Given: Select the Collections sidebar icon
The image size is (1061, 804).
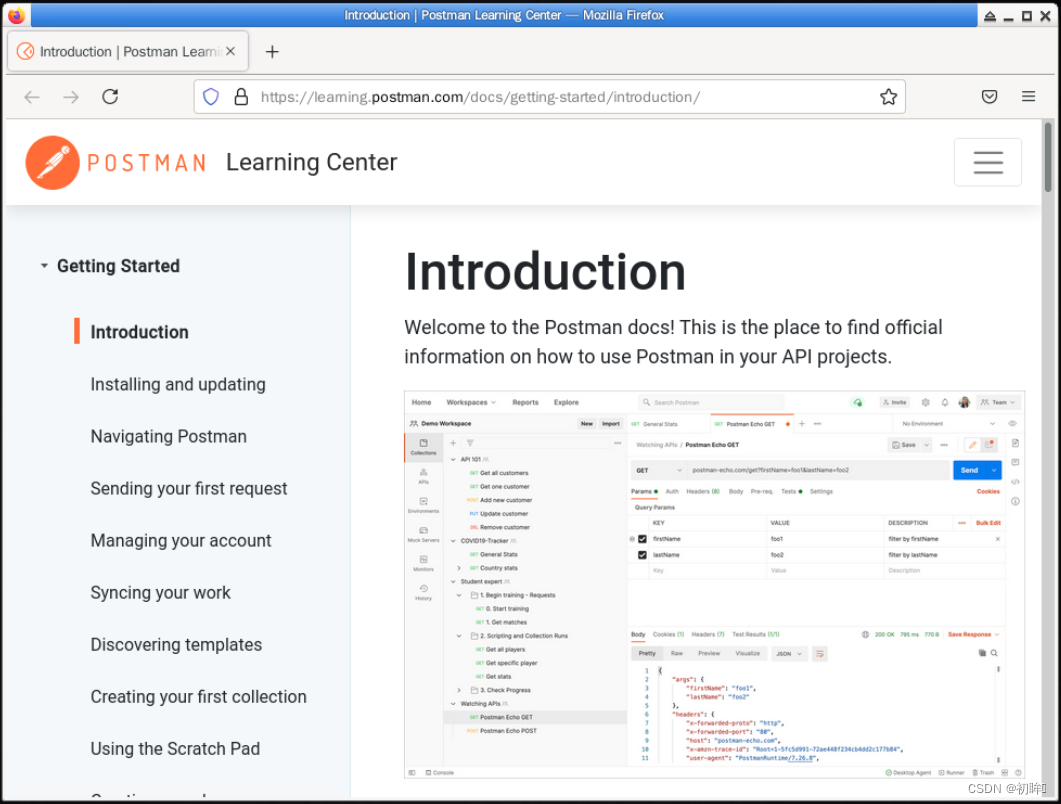Looking at the screenshot, I should pos(424,447).
